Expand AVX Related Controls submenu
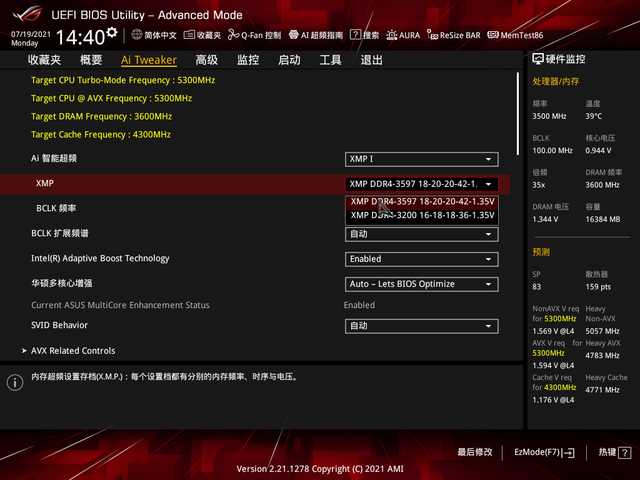Image resolution: width=640 pixels, height=480 pixels. (x=73, y=351)
